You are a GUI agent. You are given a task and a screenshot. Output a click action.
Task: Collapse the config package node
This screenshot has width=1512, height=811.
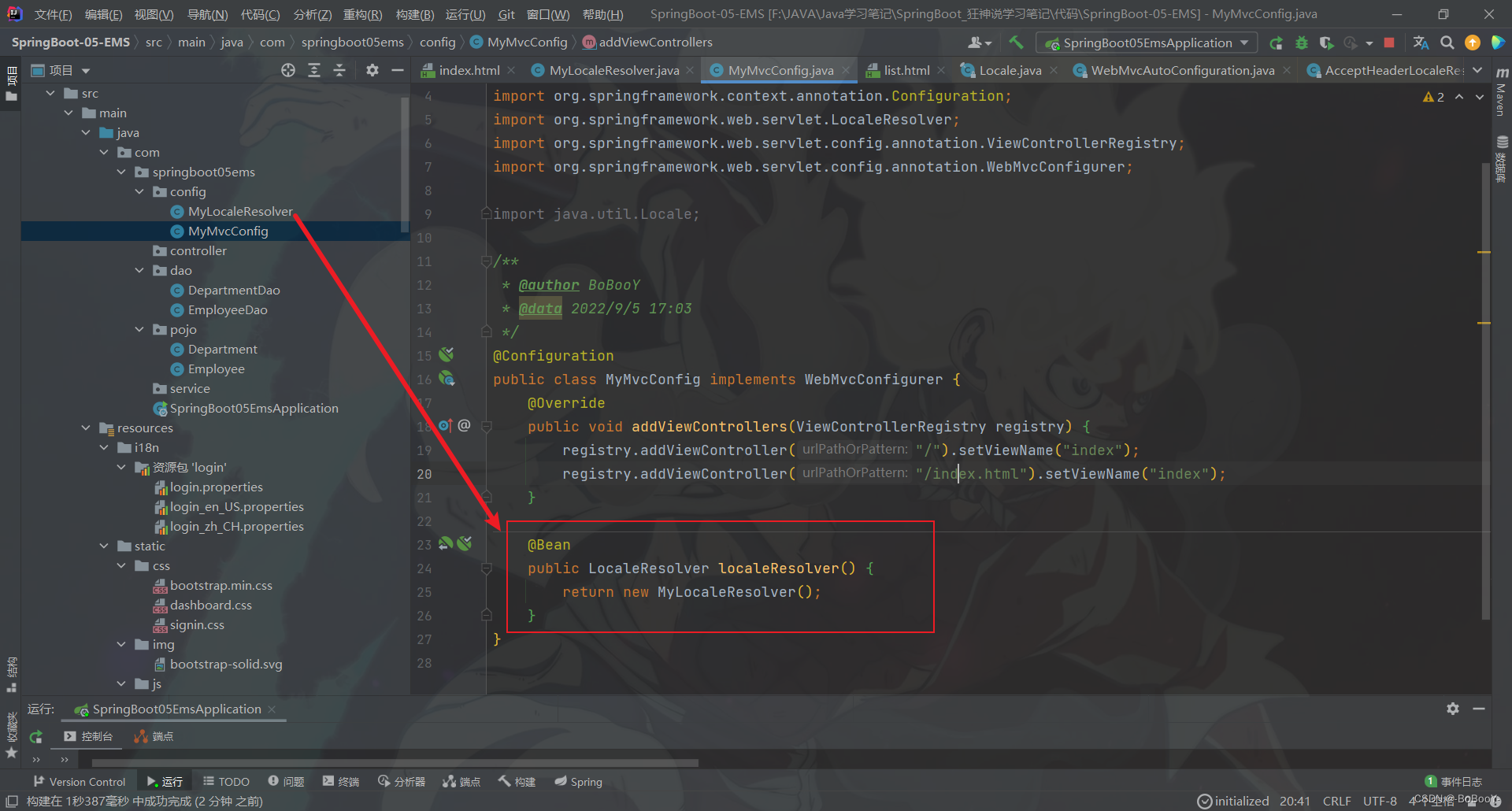[139, 191]
